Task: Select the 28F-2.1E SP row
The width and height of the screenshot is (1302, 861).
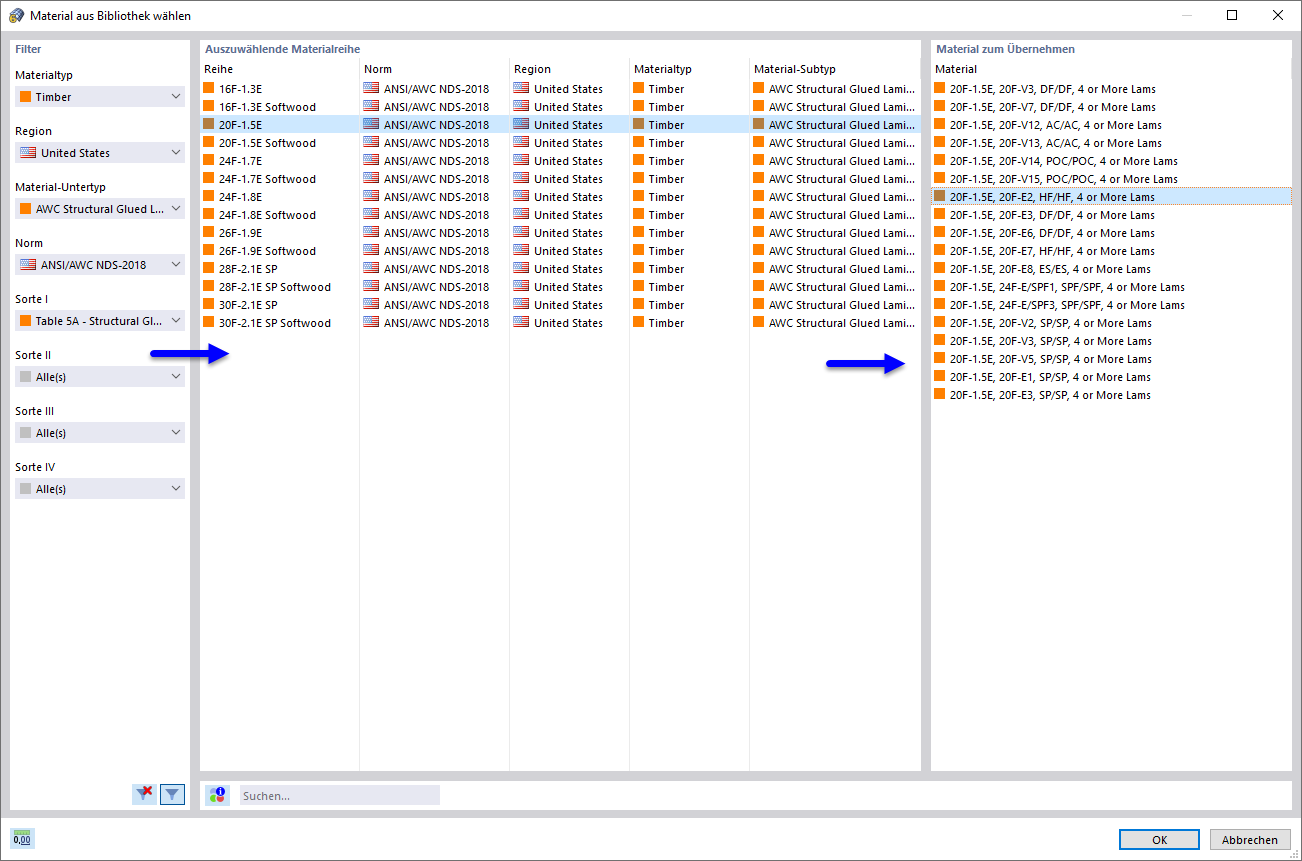Action: click(x=560, y=269)
